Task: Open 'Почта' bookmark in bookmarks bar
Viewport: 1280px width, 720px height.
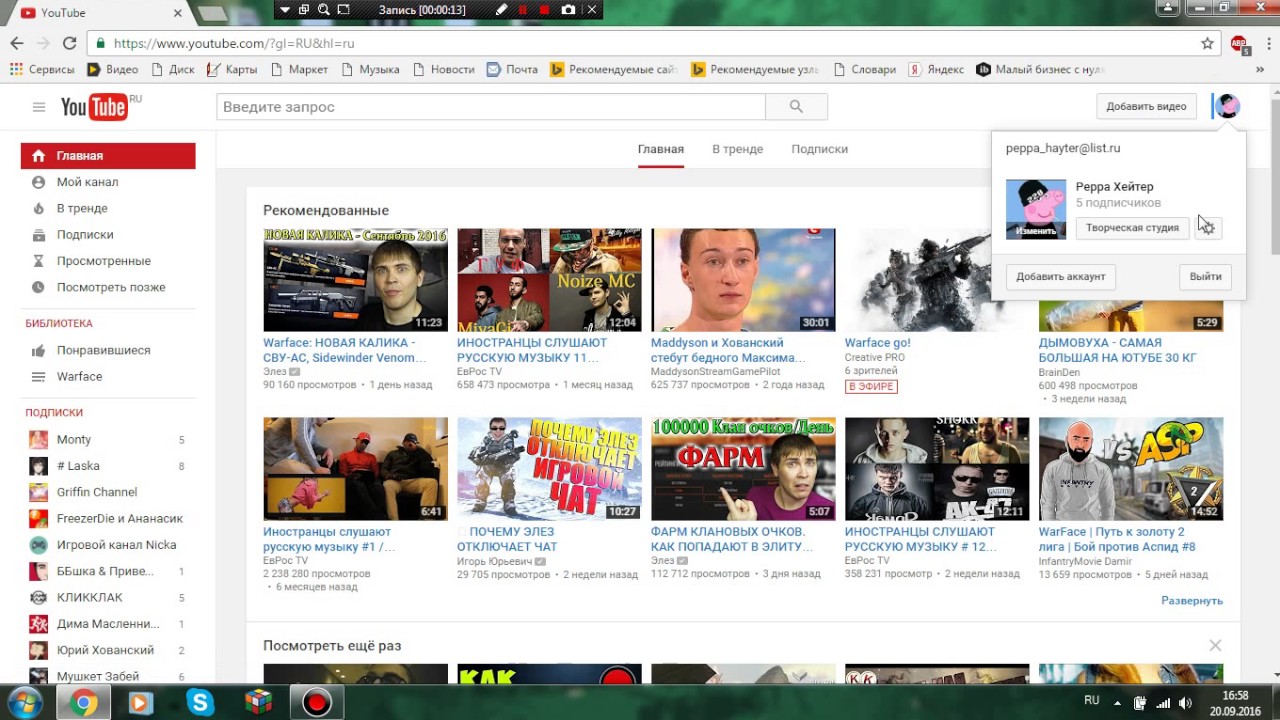Action: 512,70
